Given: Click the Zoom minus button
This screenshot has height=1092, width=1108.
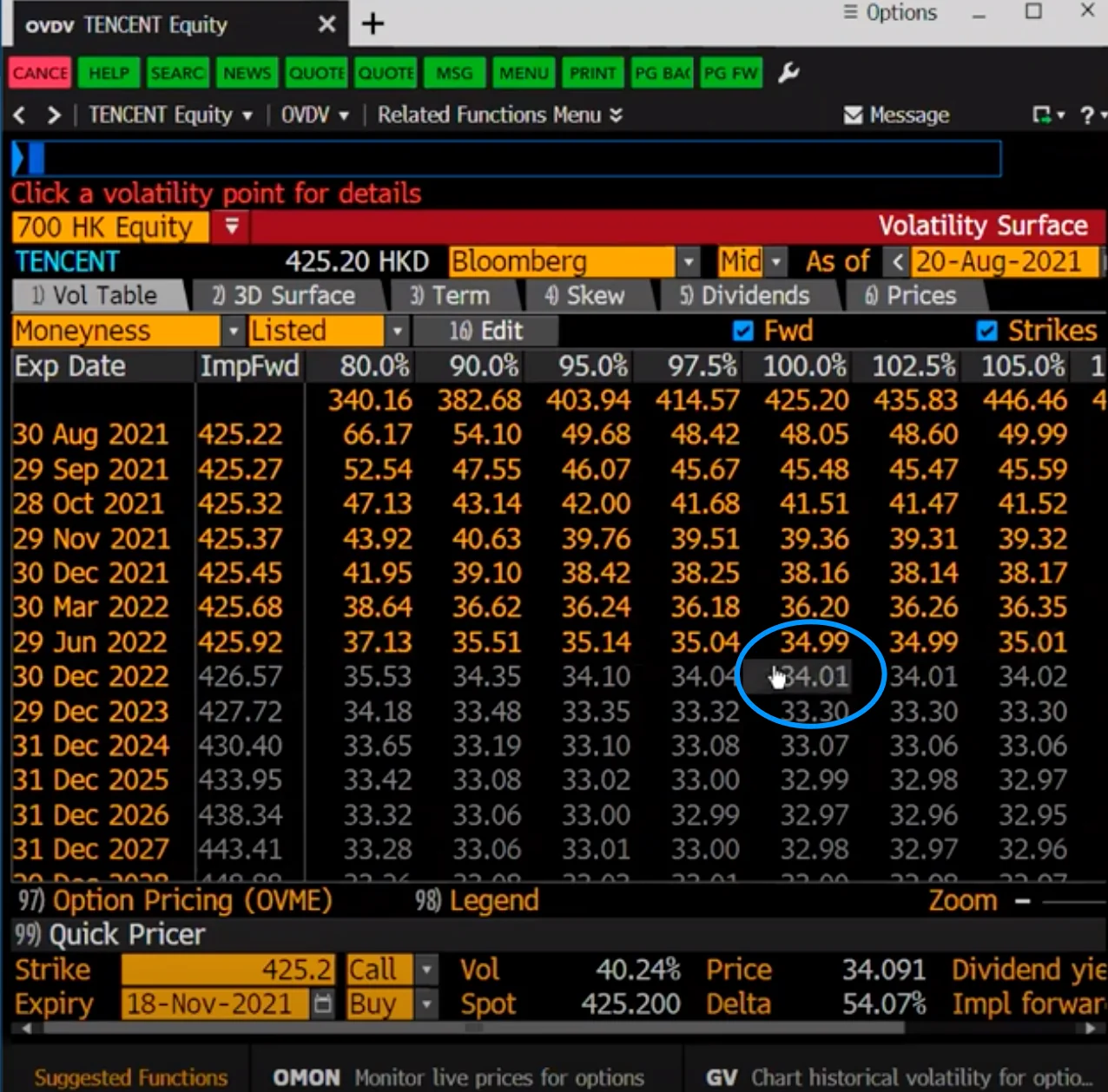Looking at the screenshot, I should tap(1022, 901).
